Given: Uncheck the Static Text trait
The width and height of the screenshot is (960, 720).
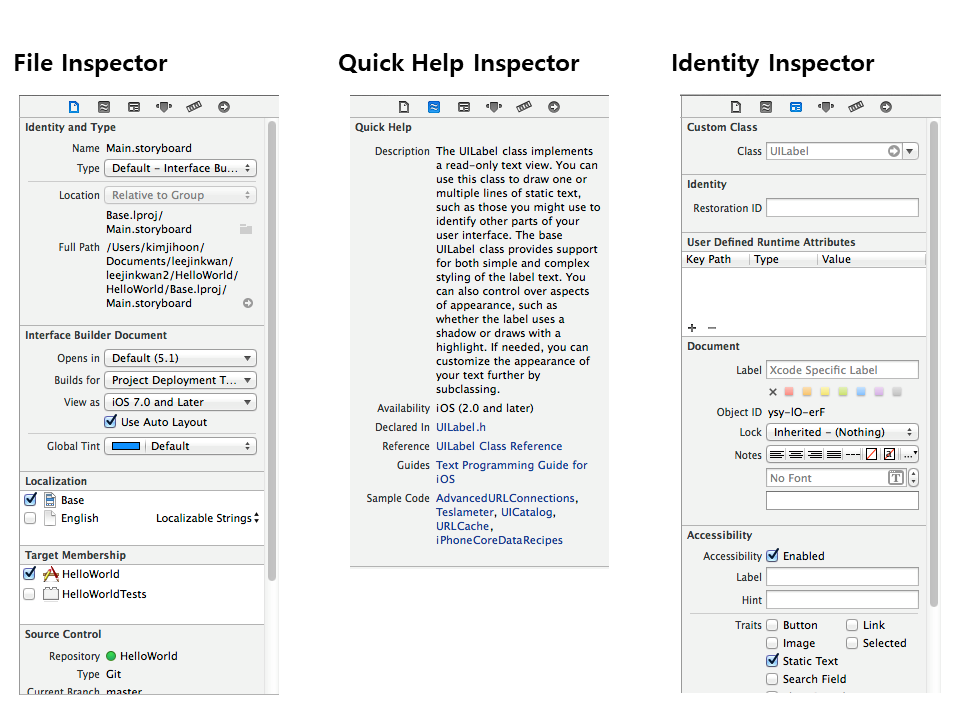Looking at the screenshot, I should [x=772, y=661].
